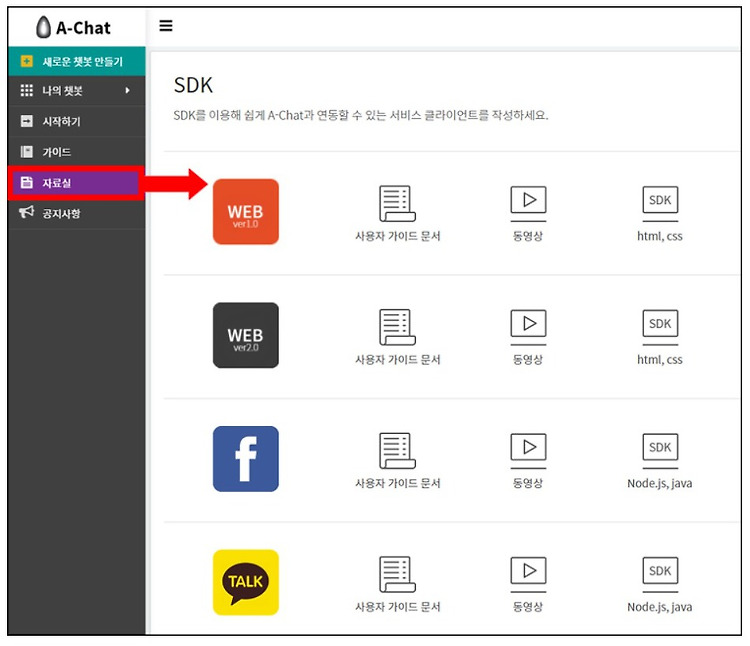750x646 pixels.
Task: Click the SDK description sentence
Action: (361, 115)
